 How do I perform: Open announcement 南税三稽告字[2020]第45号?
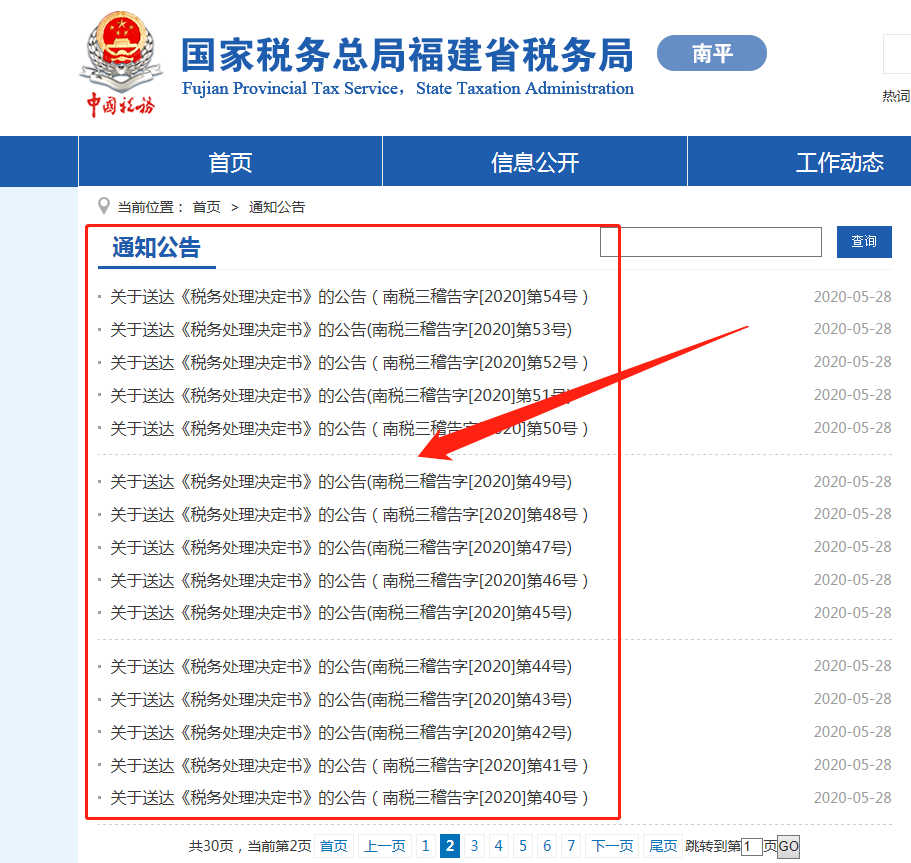pyautogui.click(x=341, y=613)
